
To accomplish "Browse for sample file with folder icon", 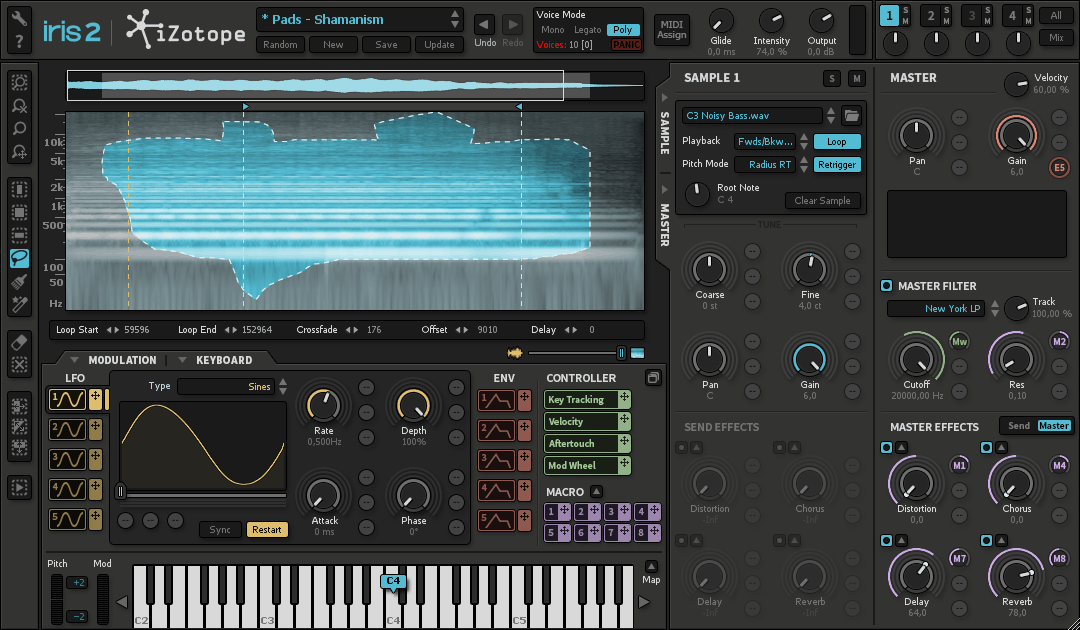I will (x=851, y=115).
